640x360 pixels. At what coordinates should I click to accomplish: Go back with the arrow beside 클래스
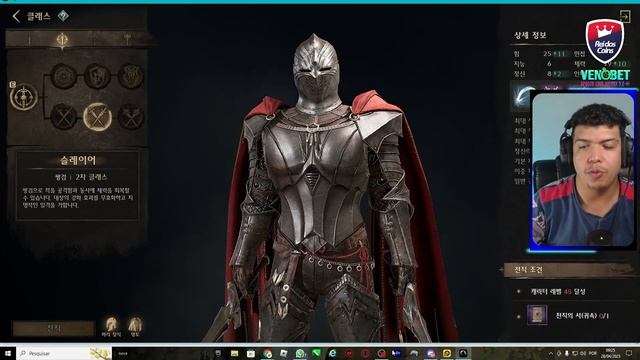point(16,16)
